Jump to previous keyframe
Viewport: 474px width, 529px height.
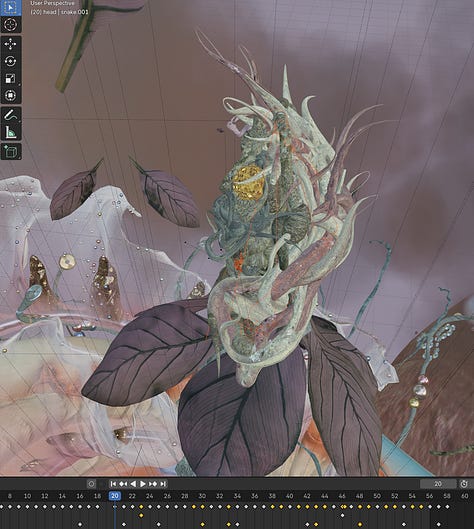pyautogui.click(x=123, y=484)
